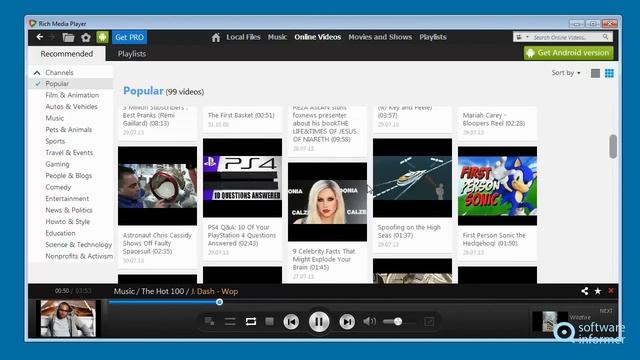Click the star favorites toolbar icon
The width and height of the screenshot is (640, 360).
pos(86,38)
